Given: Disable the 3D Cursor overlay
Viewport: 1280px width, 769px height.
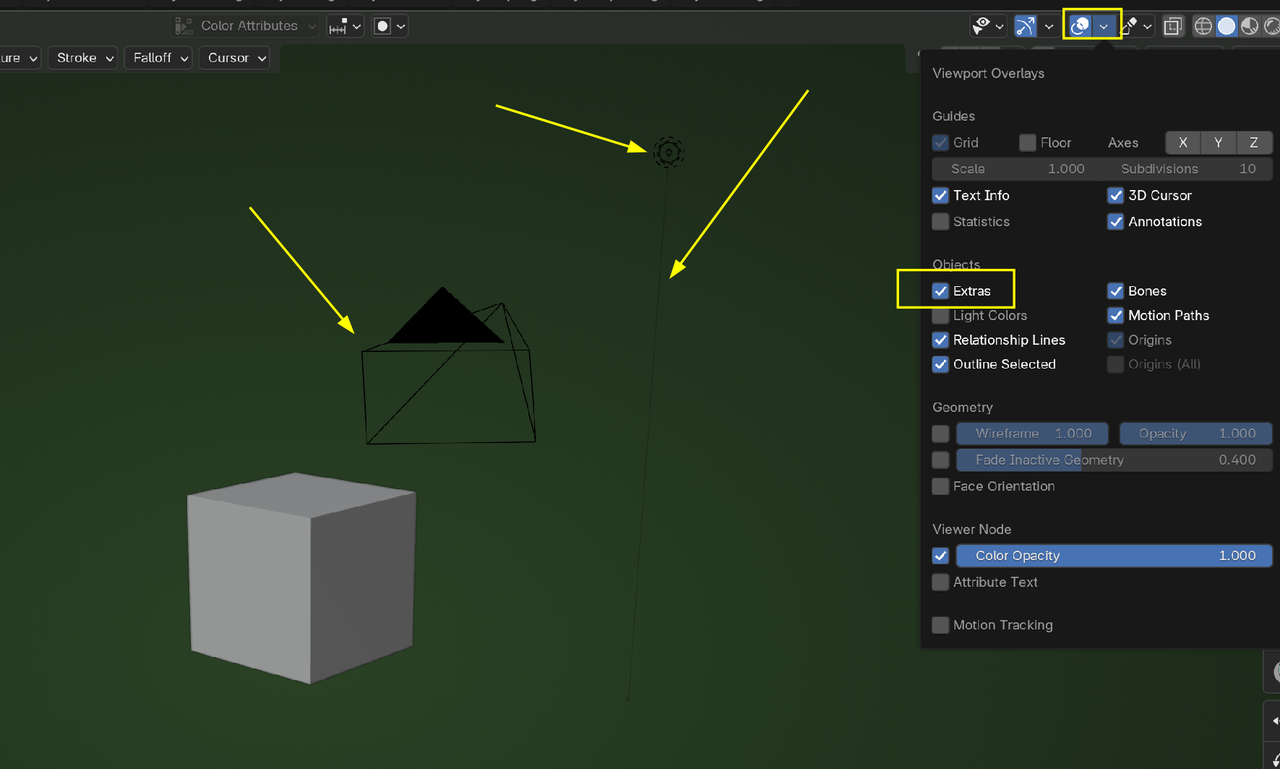Looking at the screenshot, I should click(1116, 196).
